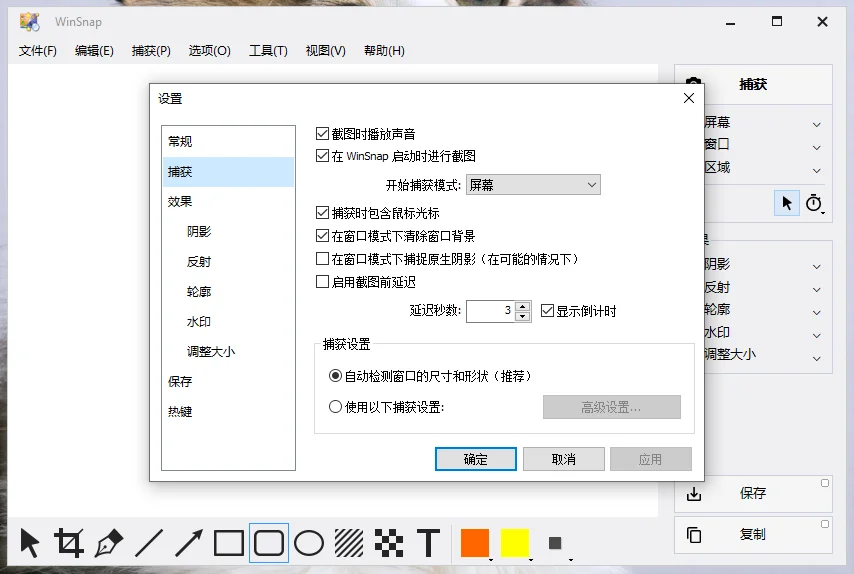Image resolution: width=854 pixels, height=574 pixels.
Task: Open the 开始捕获模式 dropdown
Action: coord(533,185)
